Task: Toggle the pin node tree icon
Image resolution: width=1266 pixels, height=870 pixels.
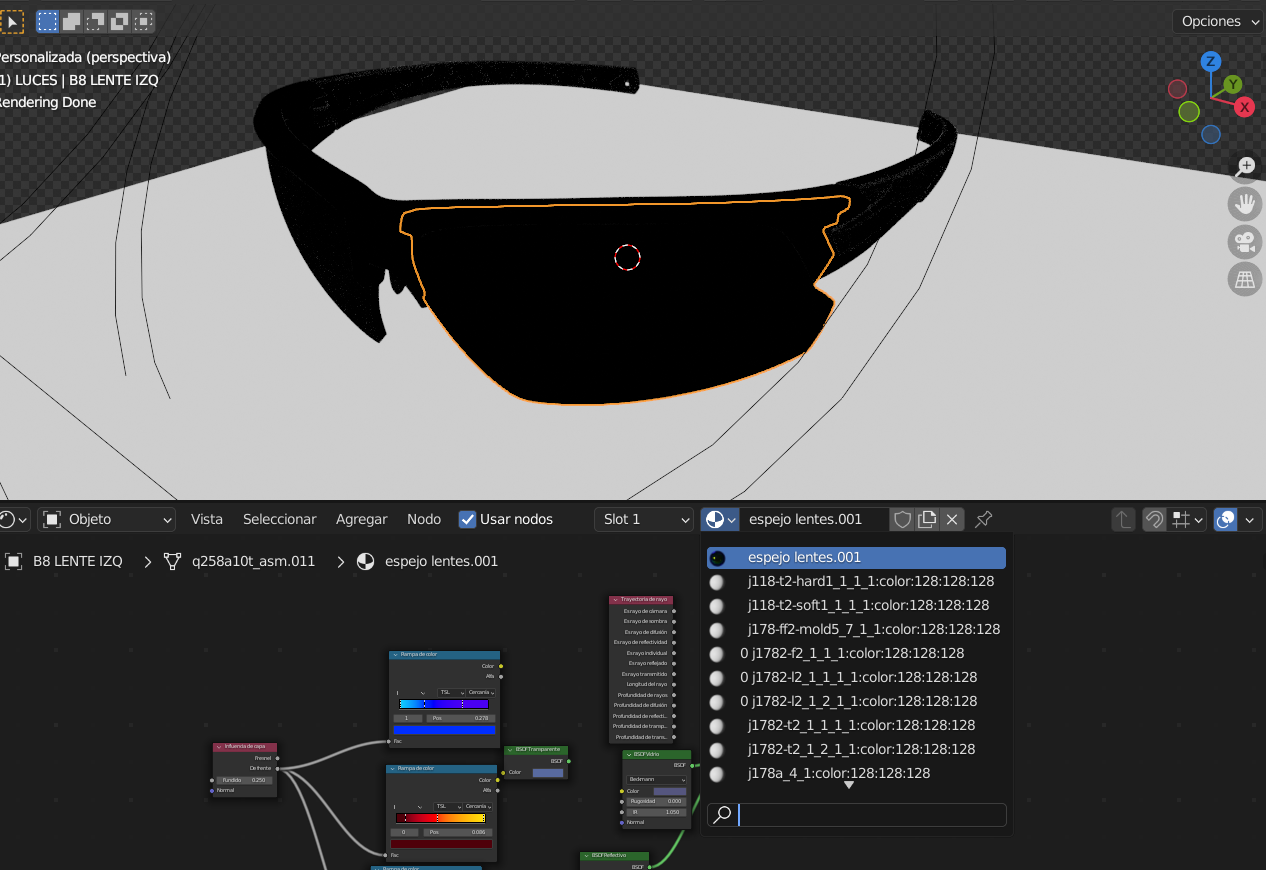Action: pos(984,519)
